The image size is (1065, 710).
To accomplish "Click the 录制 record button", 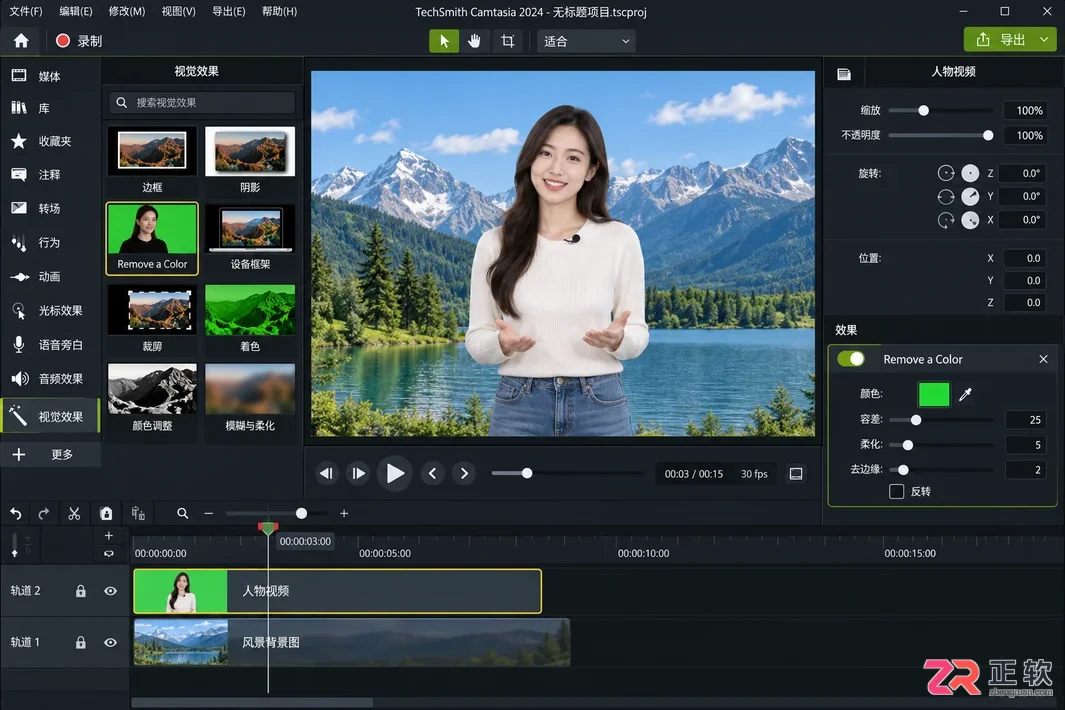I will [79, 41].
